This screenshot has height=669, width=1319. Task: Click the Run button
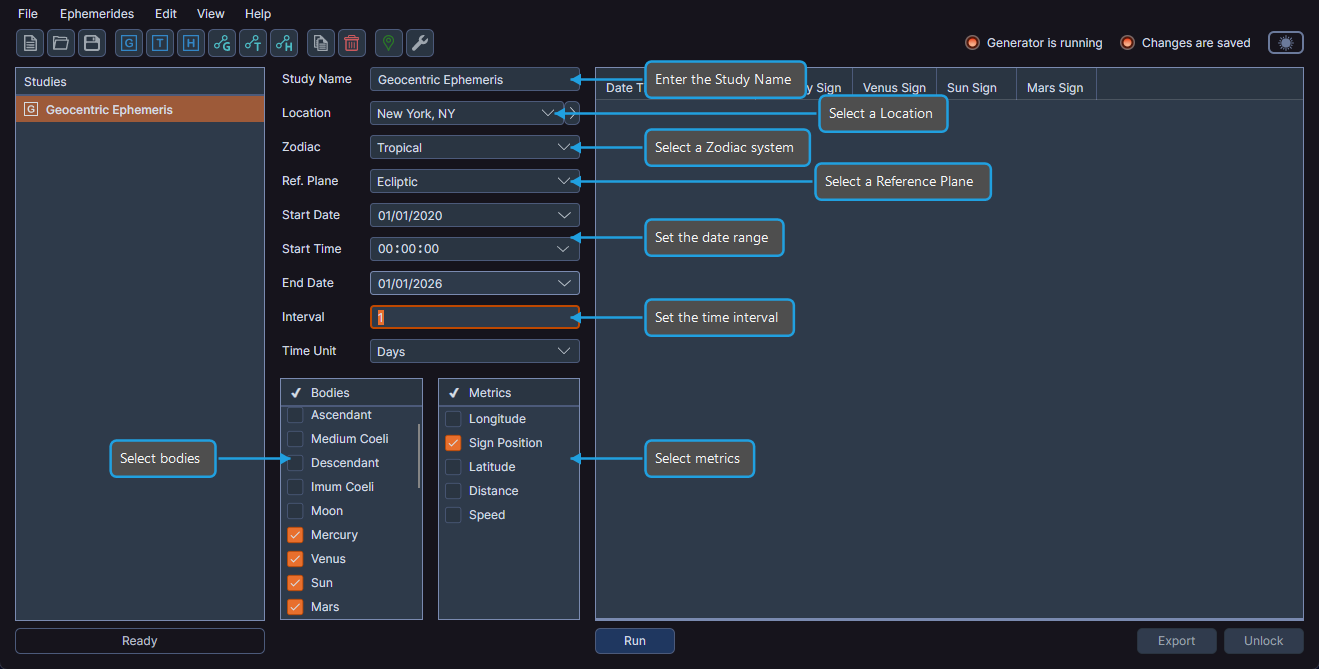[634, 640]
